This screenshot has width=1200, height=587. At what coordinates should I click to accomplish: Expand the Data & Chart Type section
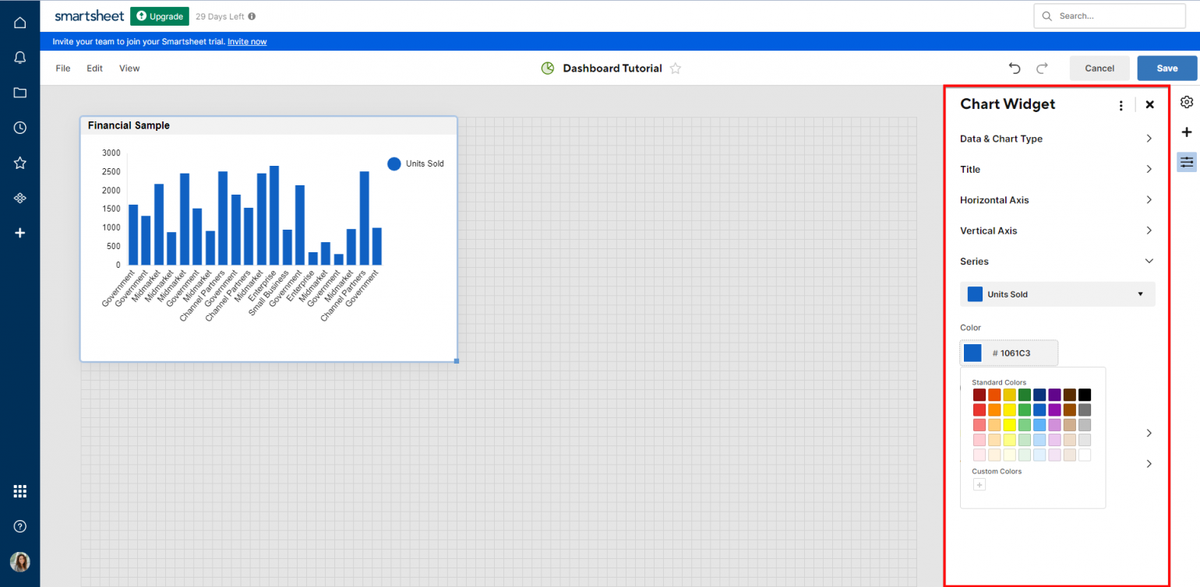tap(1056, 138)
